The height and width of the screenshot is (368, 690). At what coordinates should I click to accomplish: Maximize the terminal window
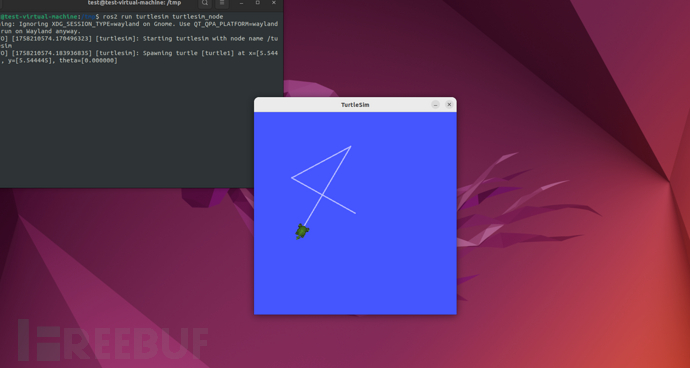(x=258, y=3)
